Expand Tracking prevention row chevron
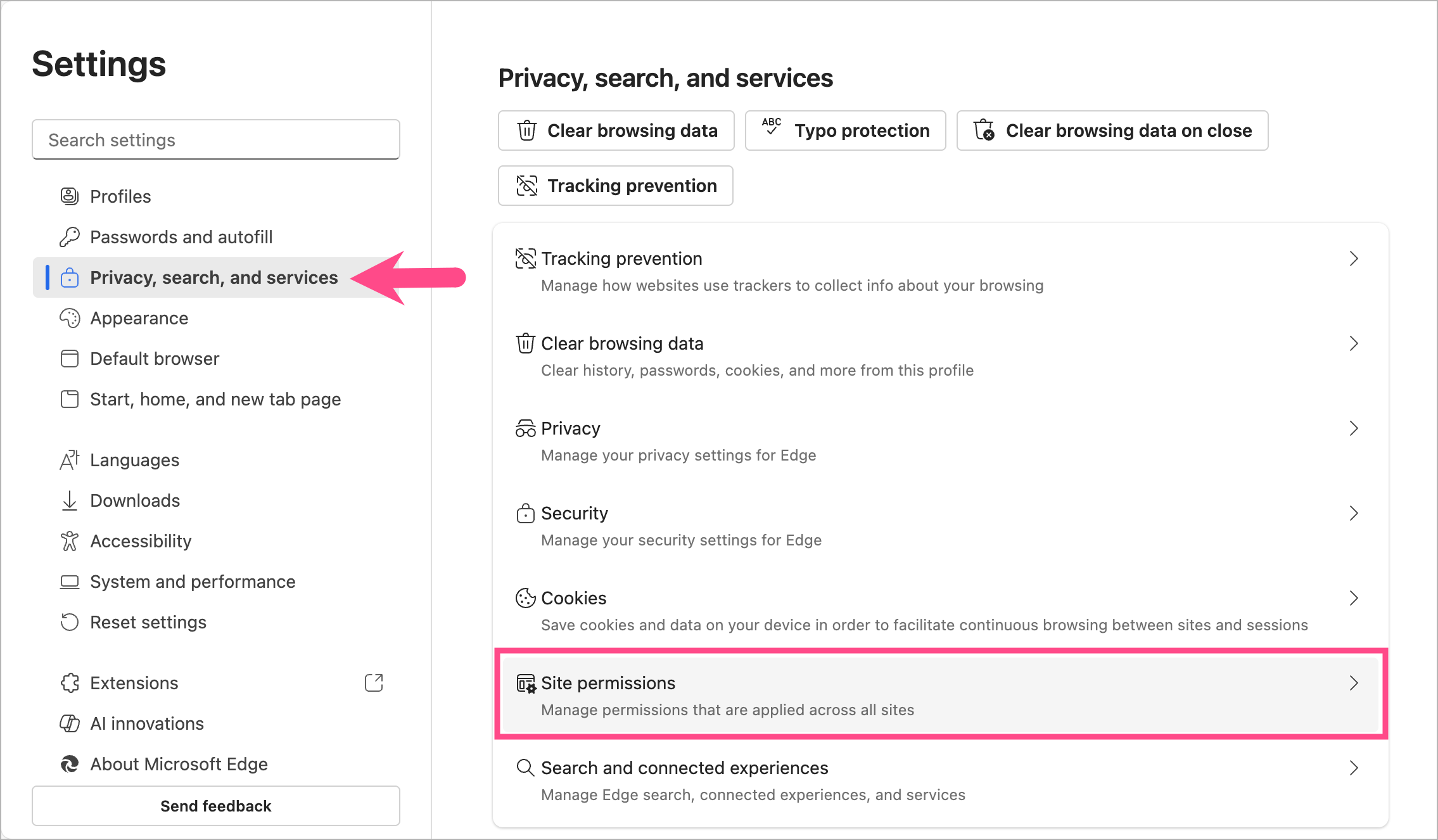The image size is (1438, 840). pyautogui.click(x=1354, y=258)
